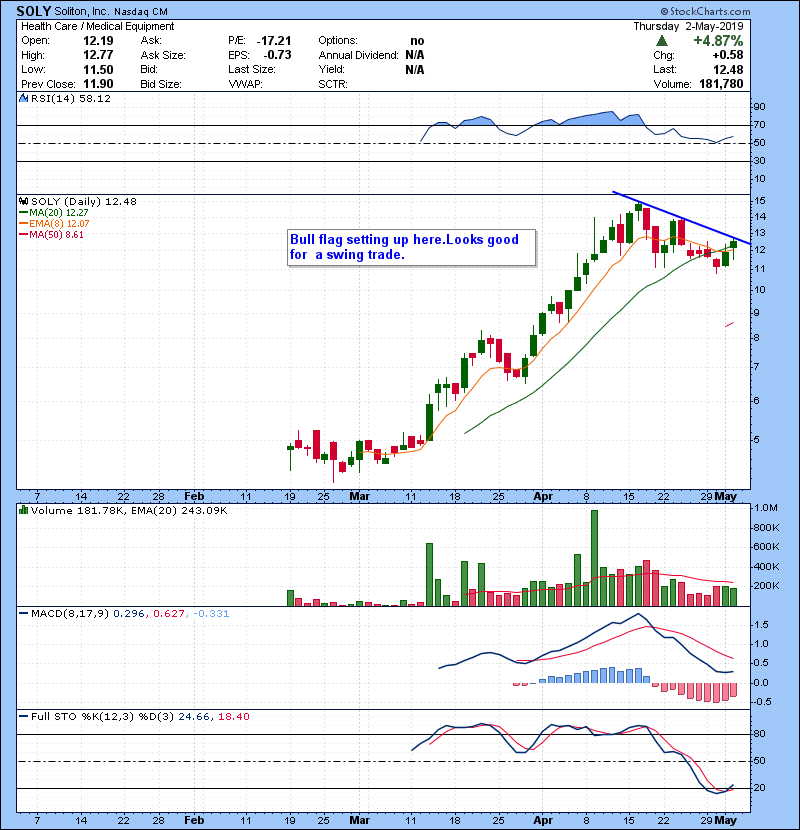
Task: Click the candlestick icon beside SOLY (Daily)
Action: [x=23, y=201]
